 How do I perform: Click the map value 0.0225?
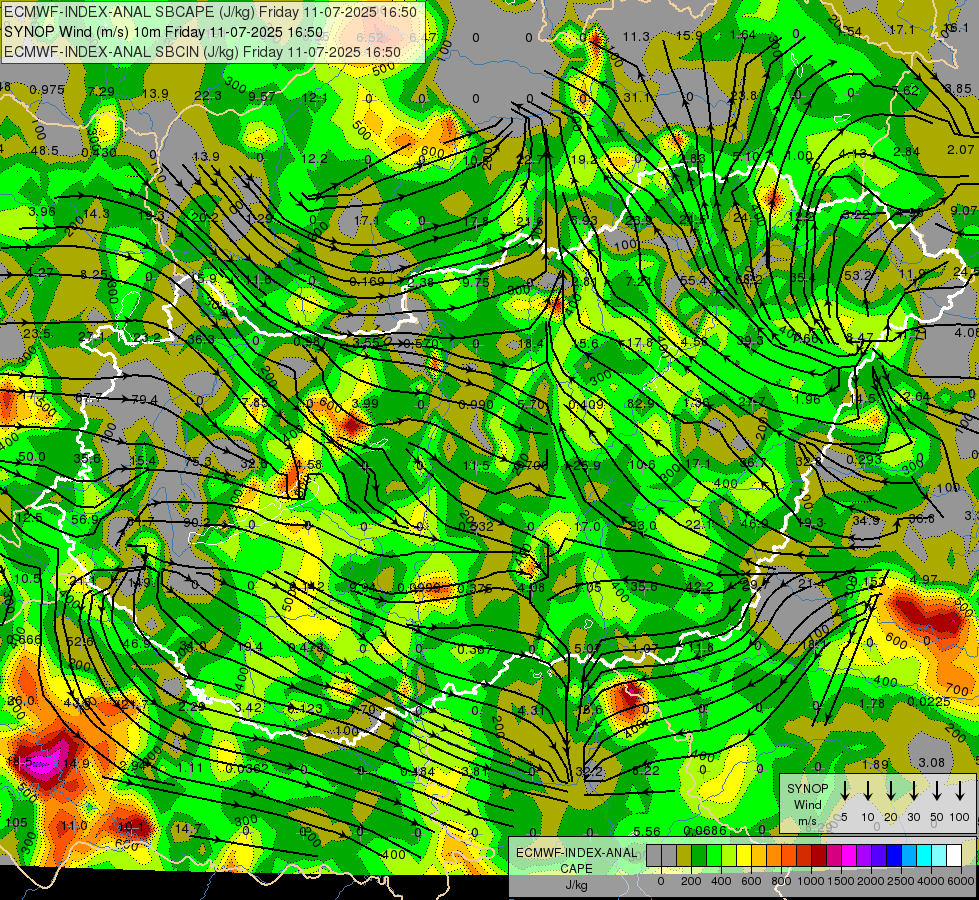[x=929, y=702]
